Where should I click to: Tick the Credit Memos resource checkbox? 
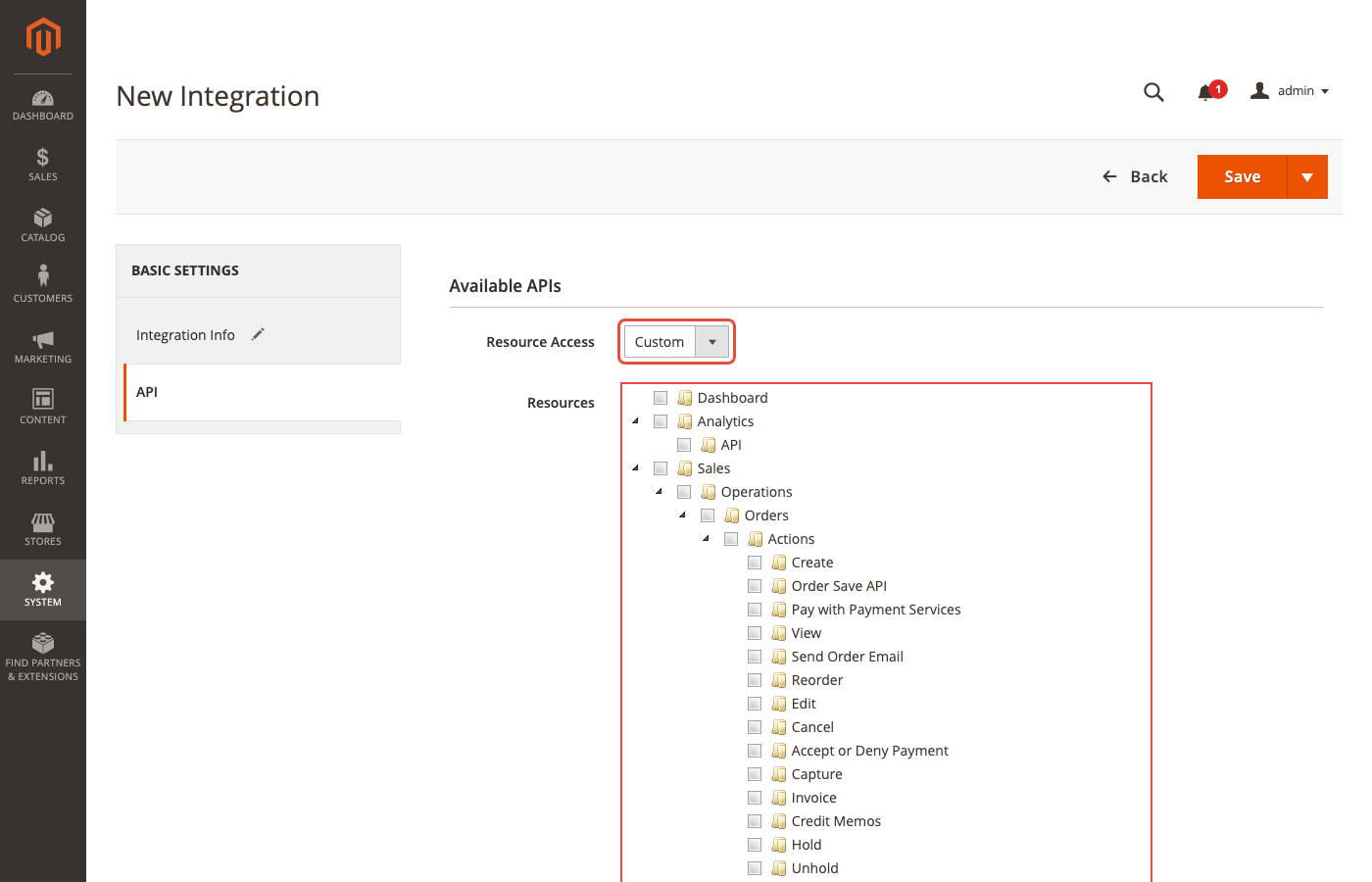(x=755, y=820)
